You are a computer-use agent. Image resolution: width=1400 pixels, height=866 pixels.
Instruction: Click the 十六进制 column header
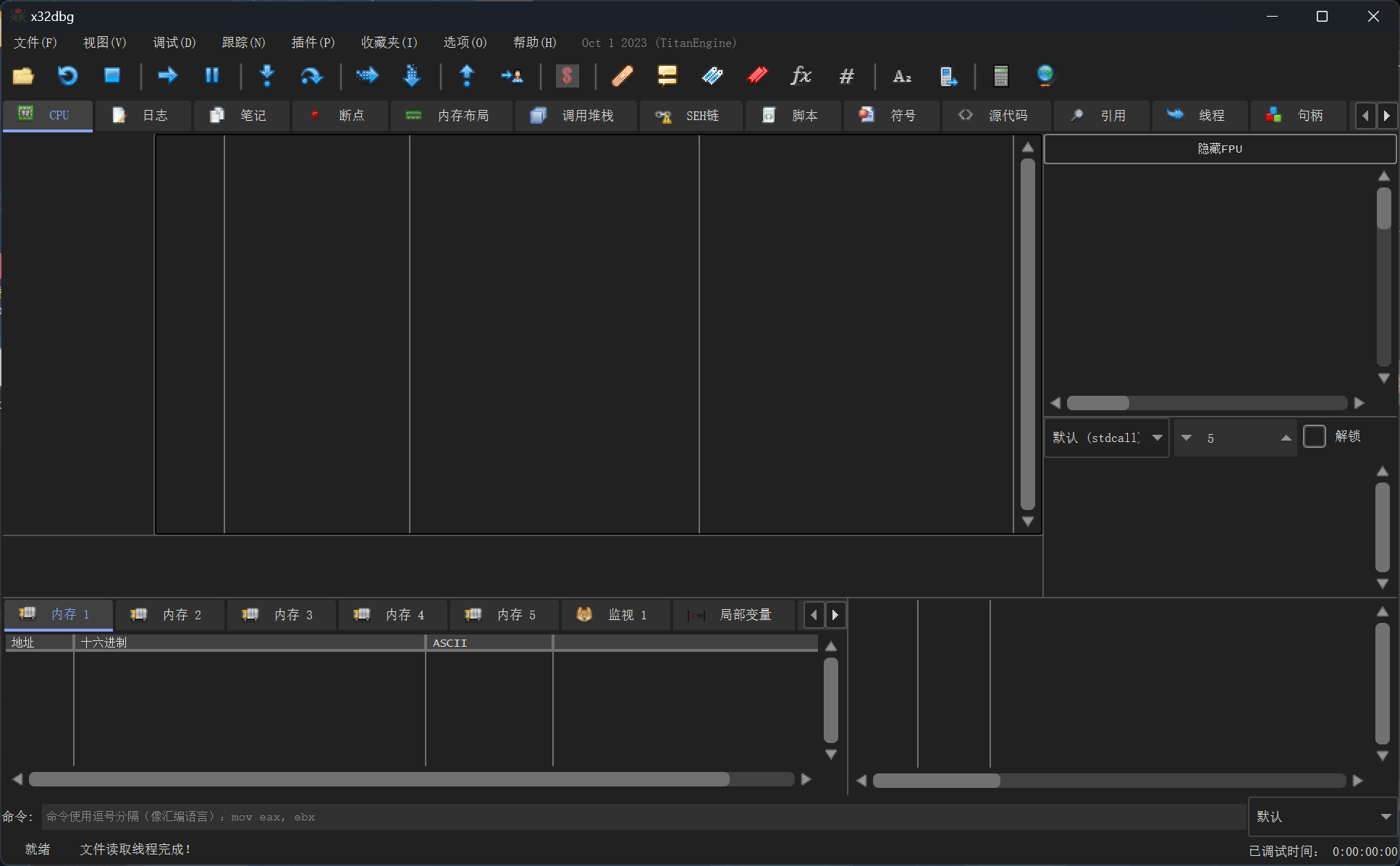tap(250, 642)
